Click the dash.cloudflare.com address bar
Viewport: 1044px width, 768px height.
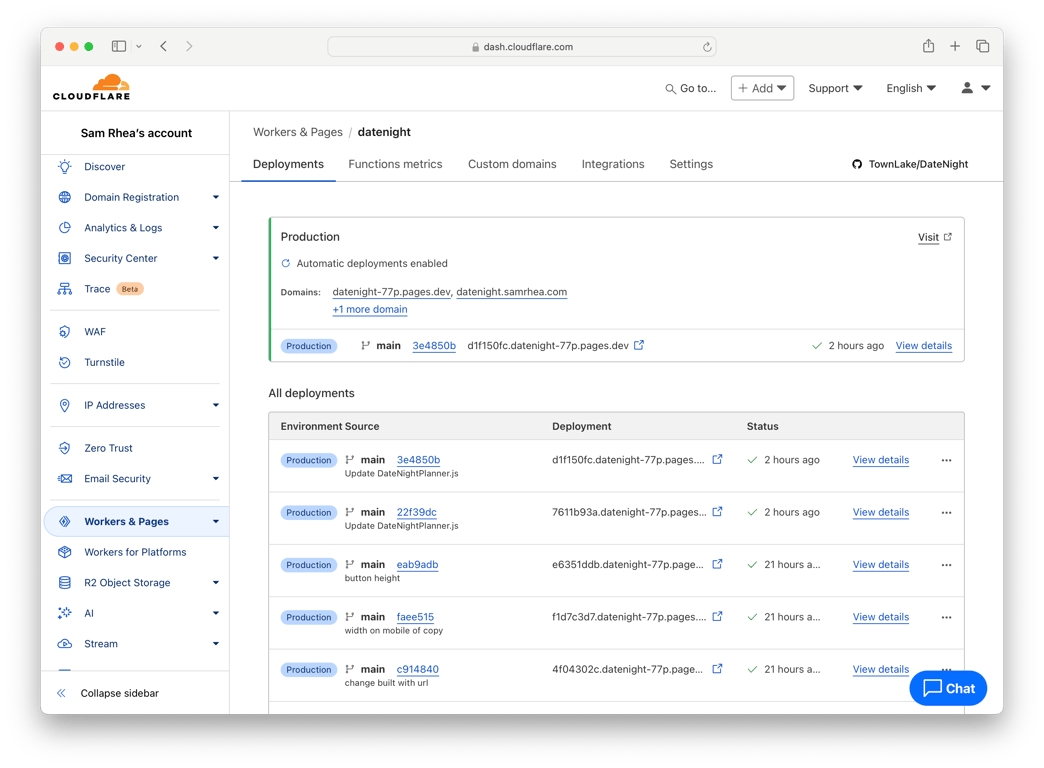coord(522,47)
